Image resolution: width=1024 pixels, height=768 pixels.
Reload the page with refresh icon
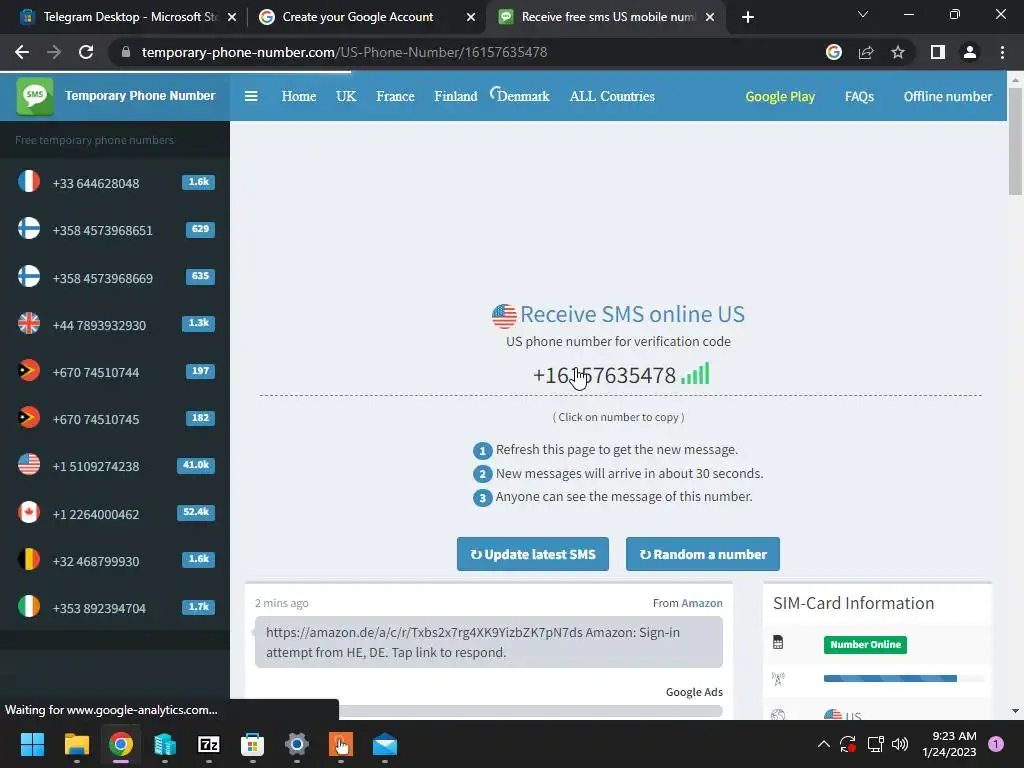pyautogui.click(x=86, y=52)
